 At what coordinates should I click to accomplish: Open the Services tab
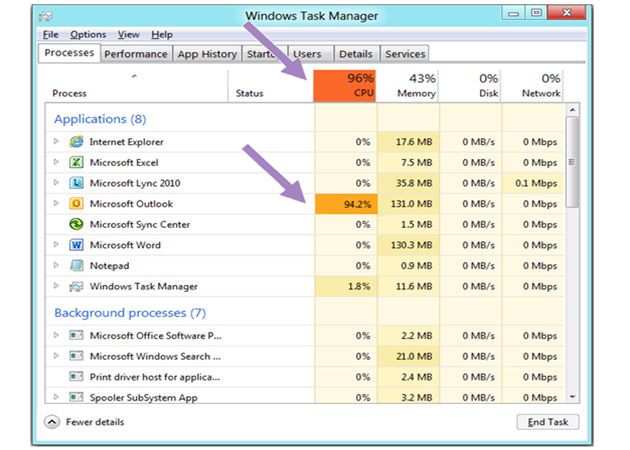(x=405, y=54)
